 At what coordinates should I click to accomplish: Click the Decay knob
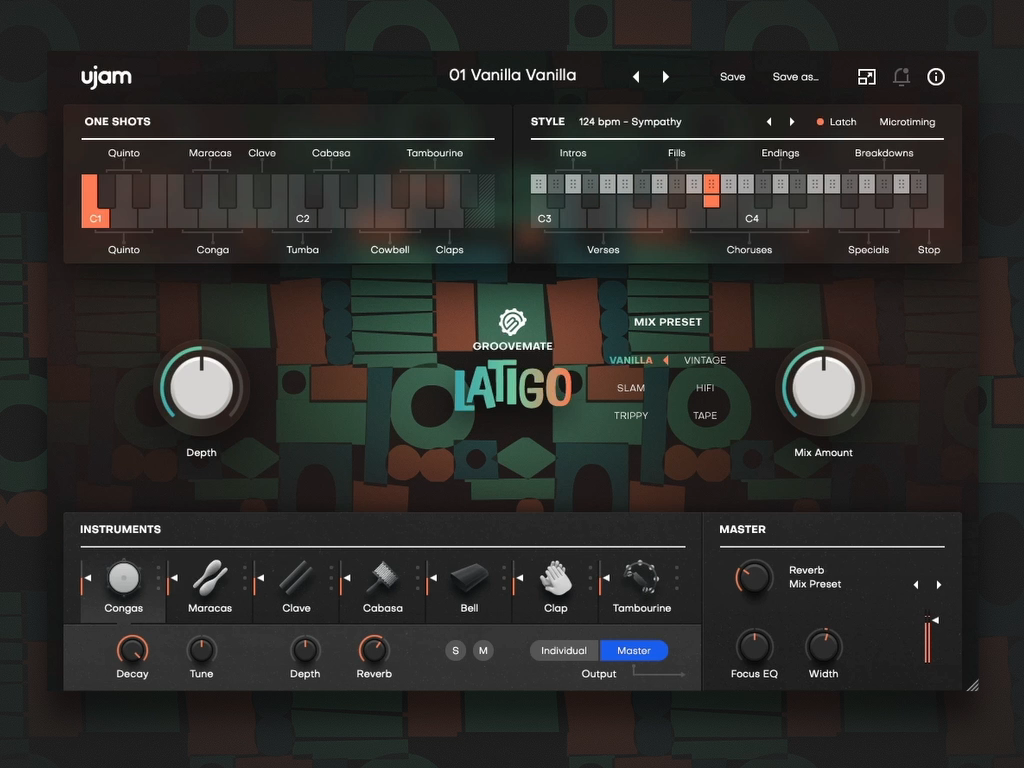tap(133, 650)
